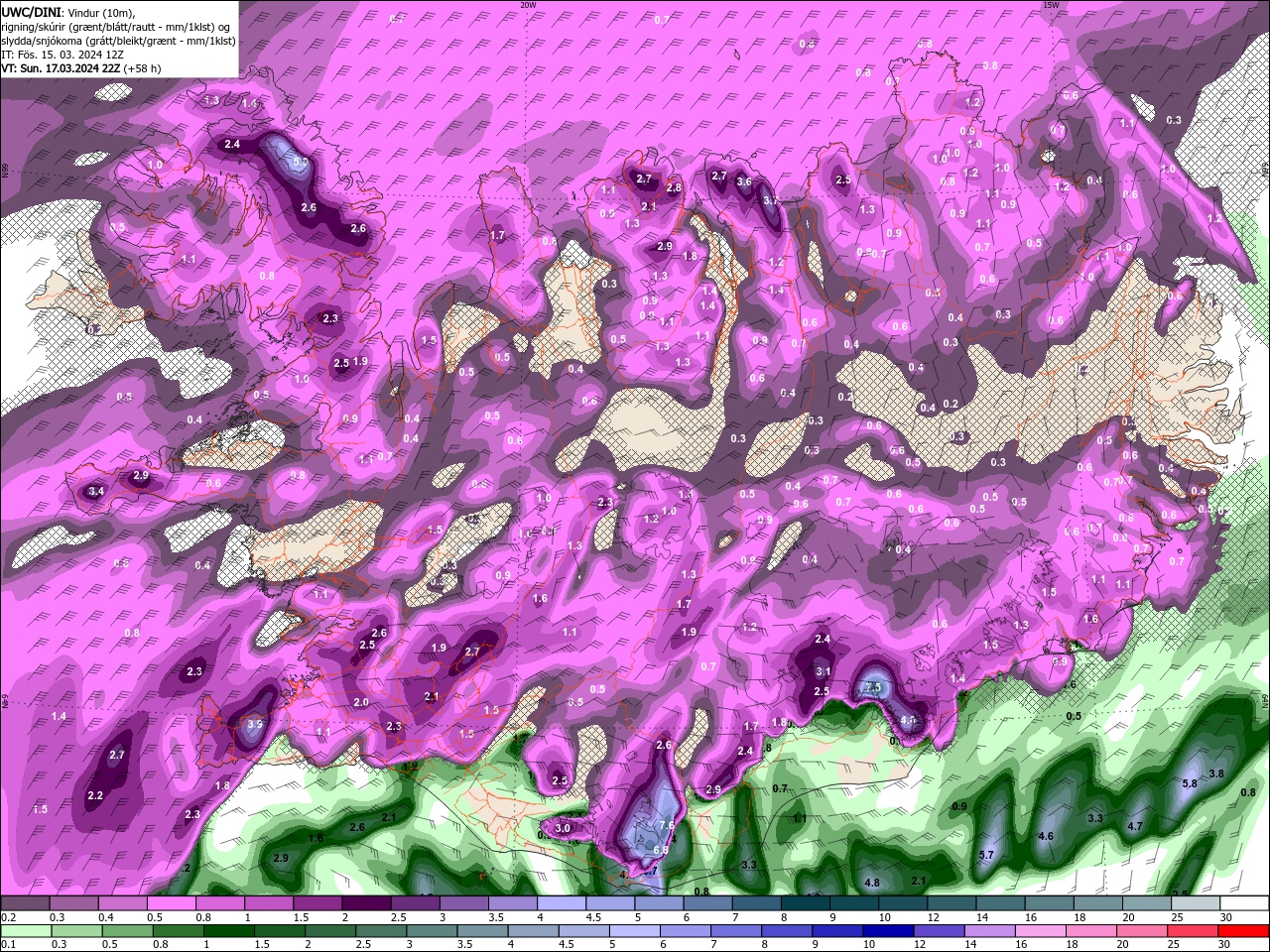Click the 3.8 rainfall value on the map
Viewport: 1270px width, 952px height.
[x=1216, y=773]
